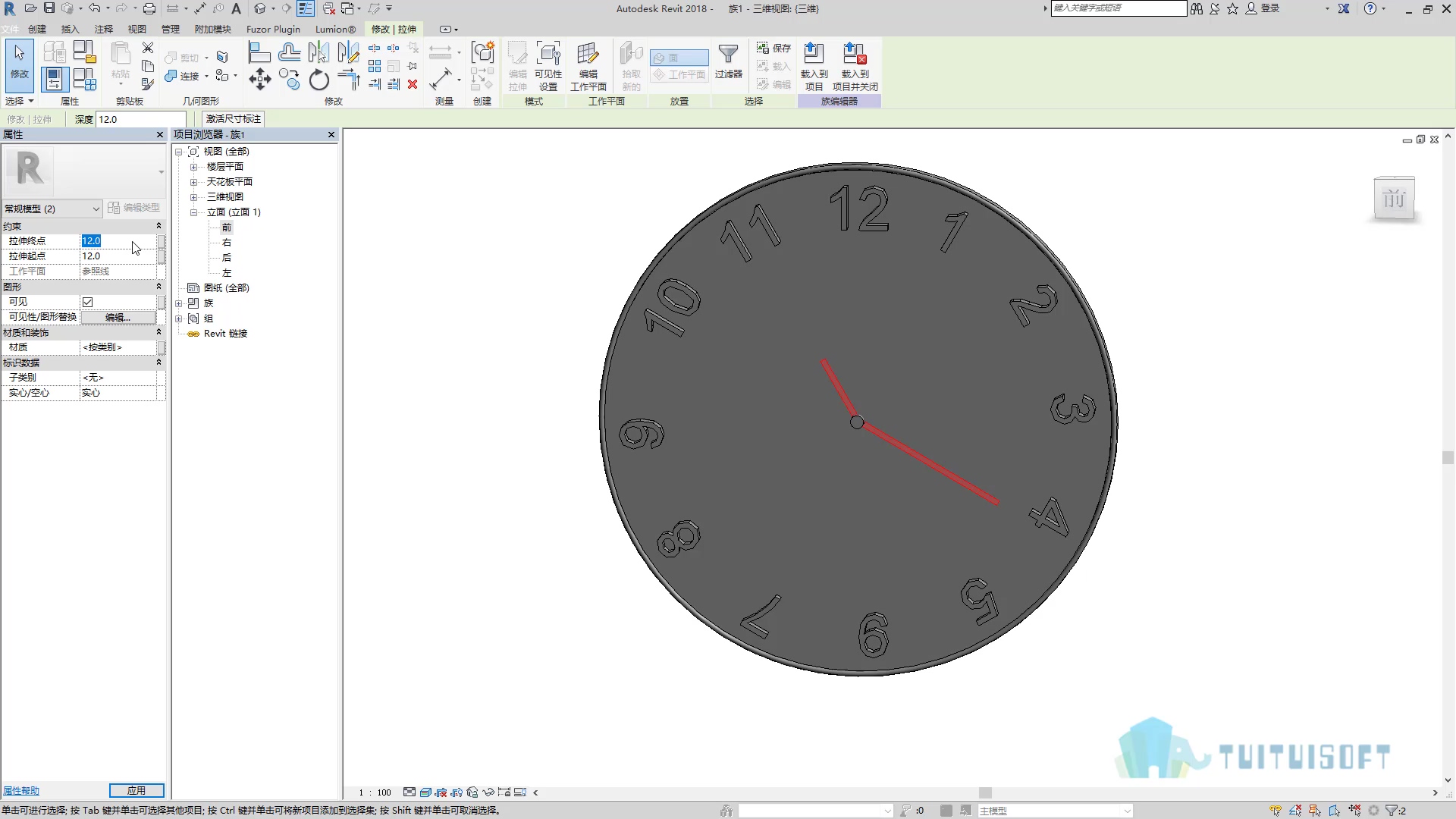Screen dimensions: 1456x819
Task: Open the Fuzor Plugin tab
Action: (x=273, y=29)
